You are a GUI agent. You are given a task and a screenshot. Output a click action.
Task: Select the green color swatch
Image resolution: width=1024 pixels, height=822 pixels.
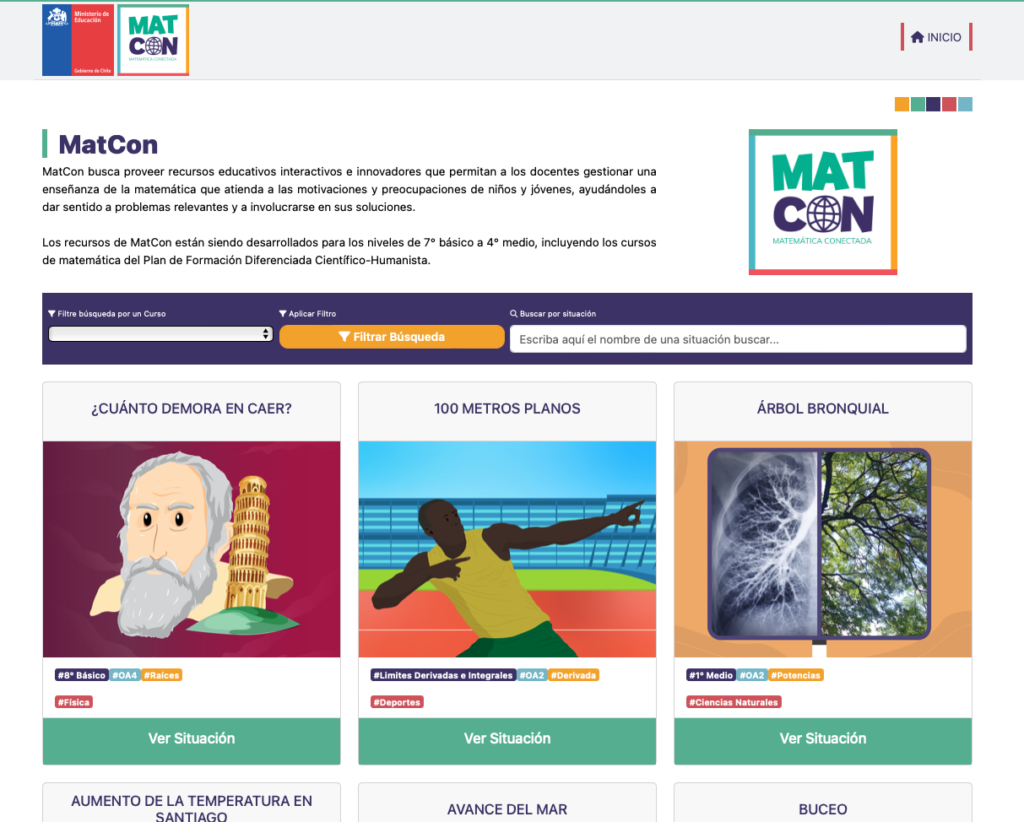[918, 104]
